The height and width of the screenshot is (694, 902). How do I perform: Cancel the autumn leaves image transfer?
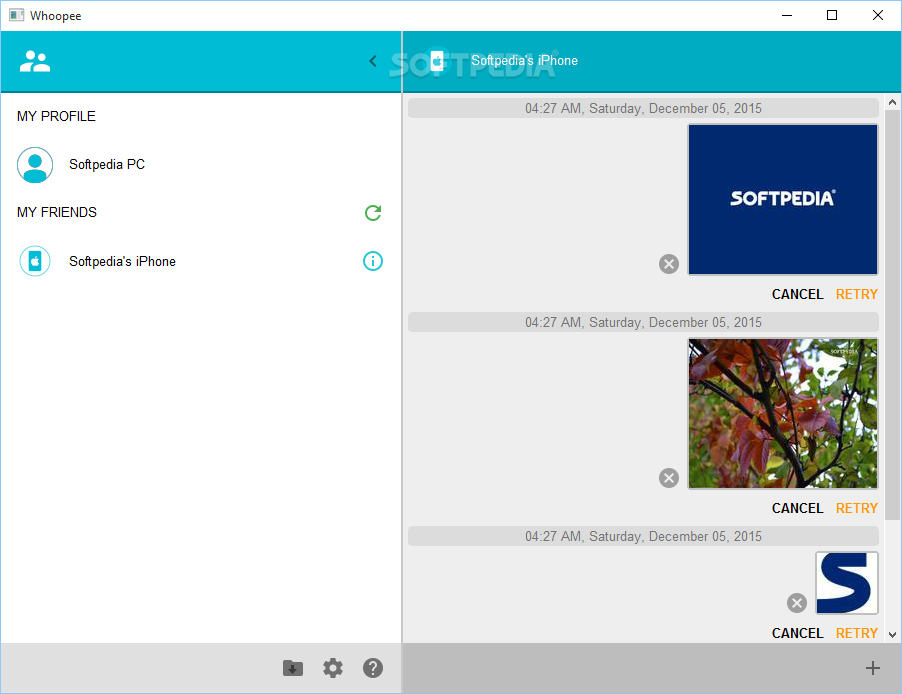click(797, 508)
